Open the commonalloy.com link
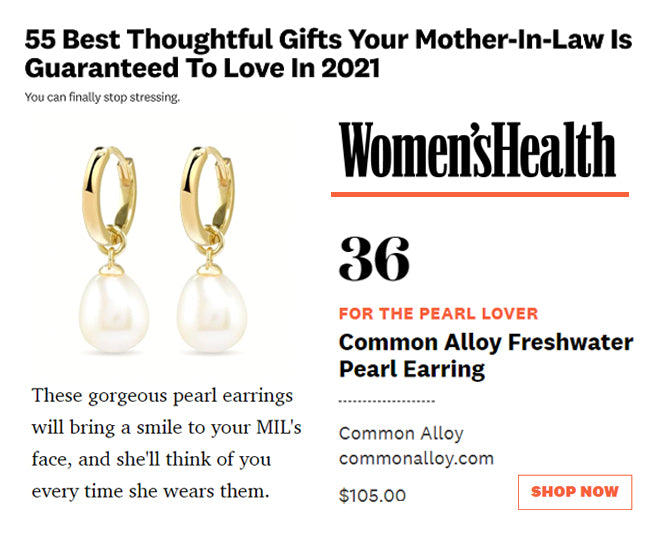The image size is (659, 539). (x=416, y=458)
